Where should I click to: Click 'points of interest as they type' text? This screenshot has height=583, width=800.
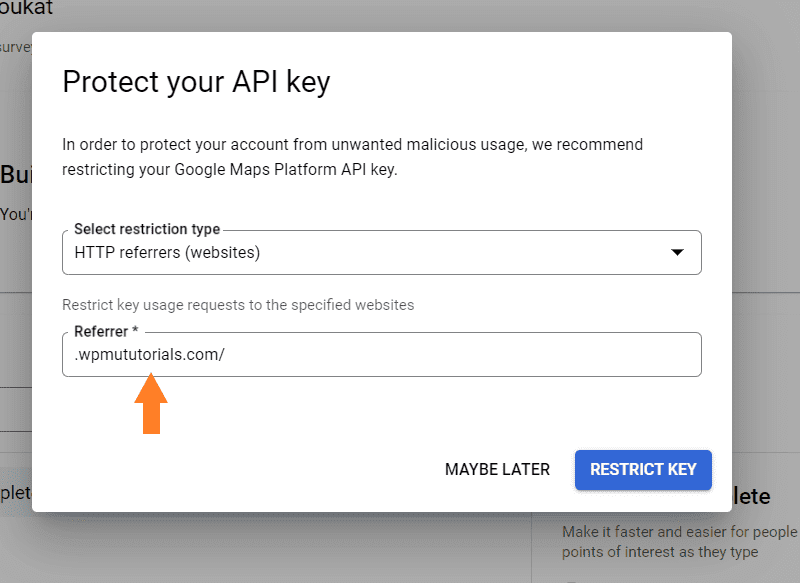coord(660,552)
